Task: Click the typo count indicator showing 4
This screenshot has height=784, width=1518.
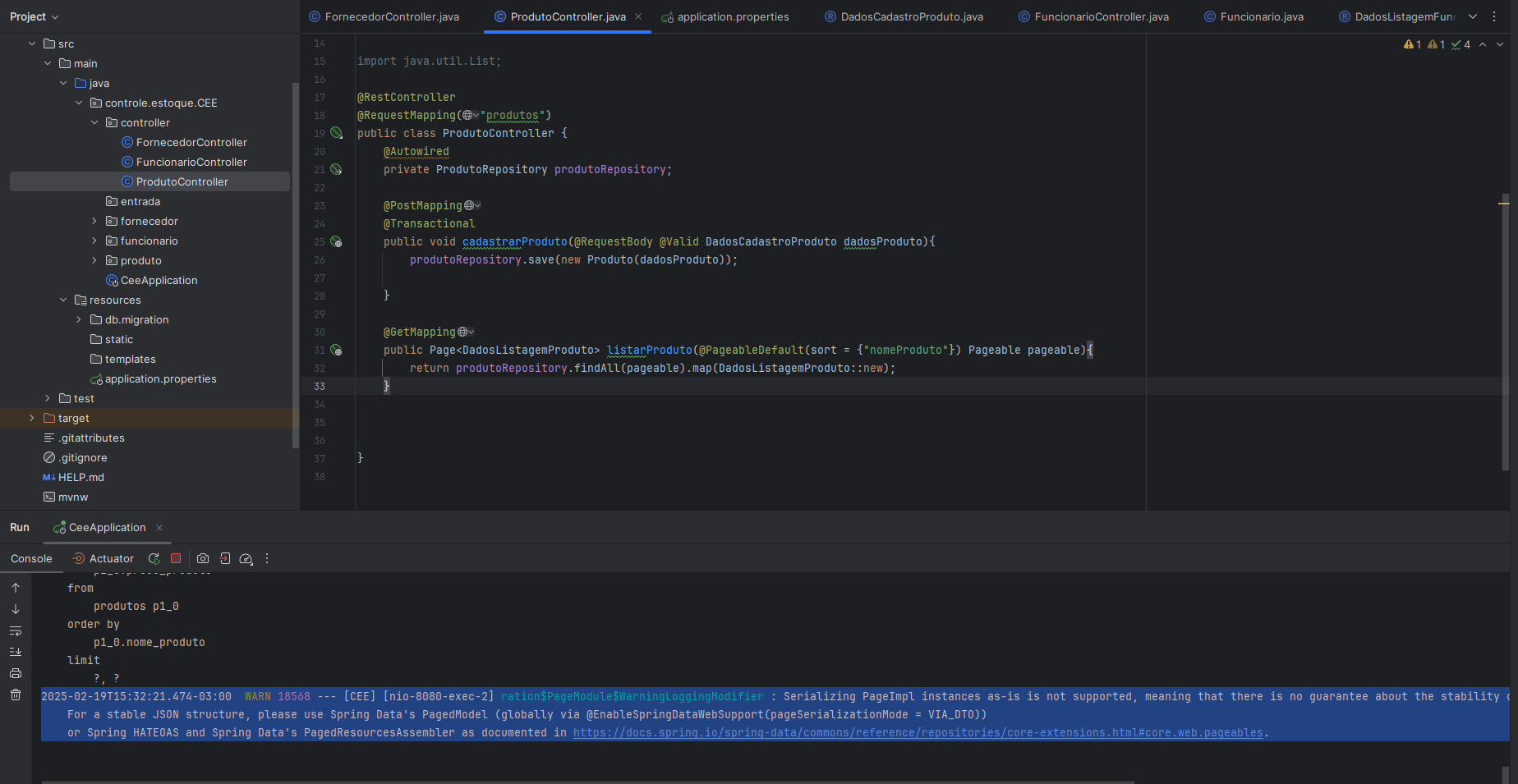Action: (1460, 44)
